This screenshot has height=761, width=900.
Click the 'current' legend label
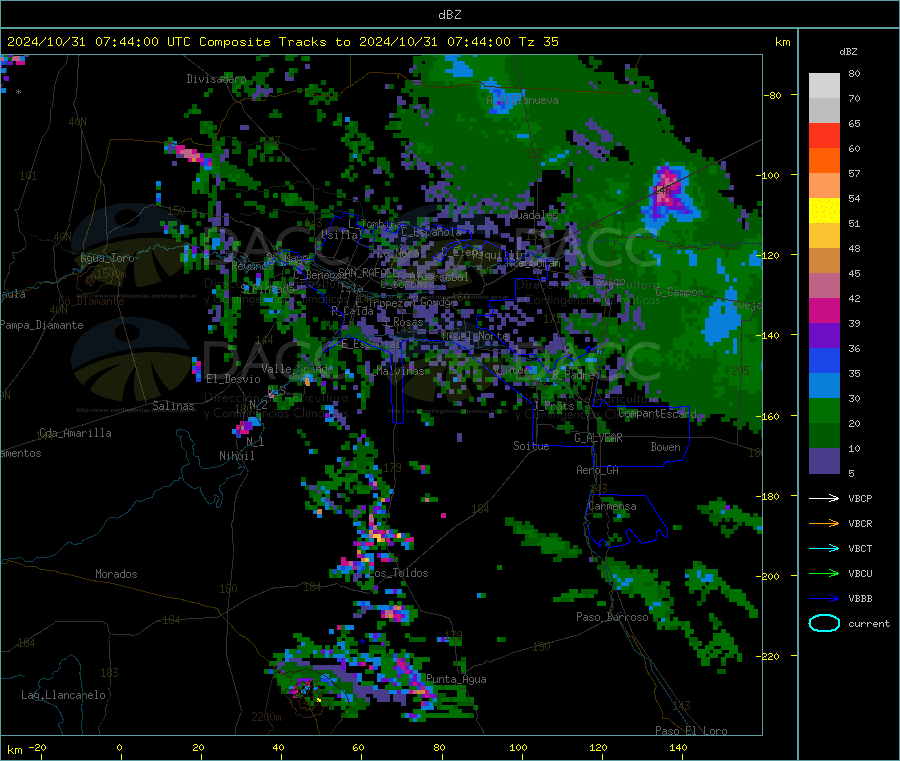pos(869,624)
